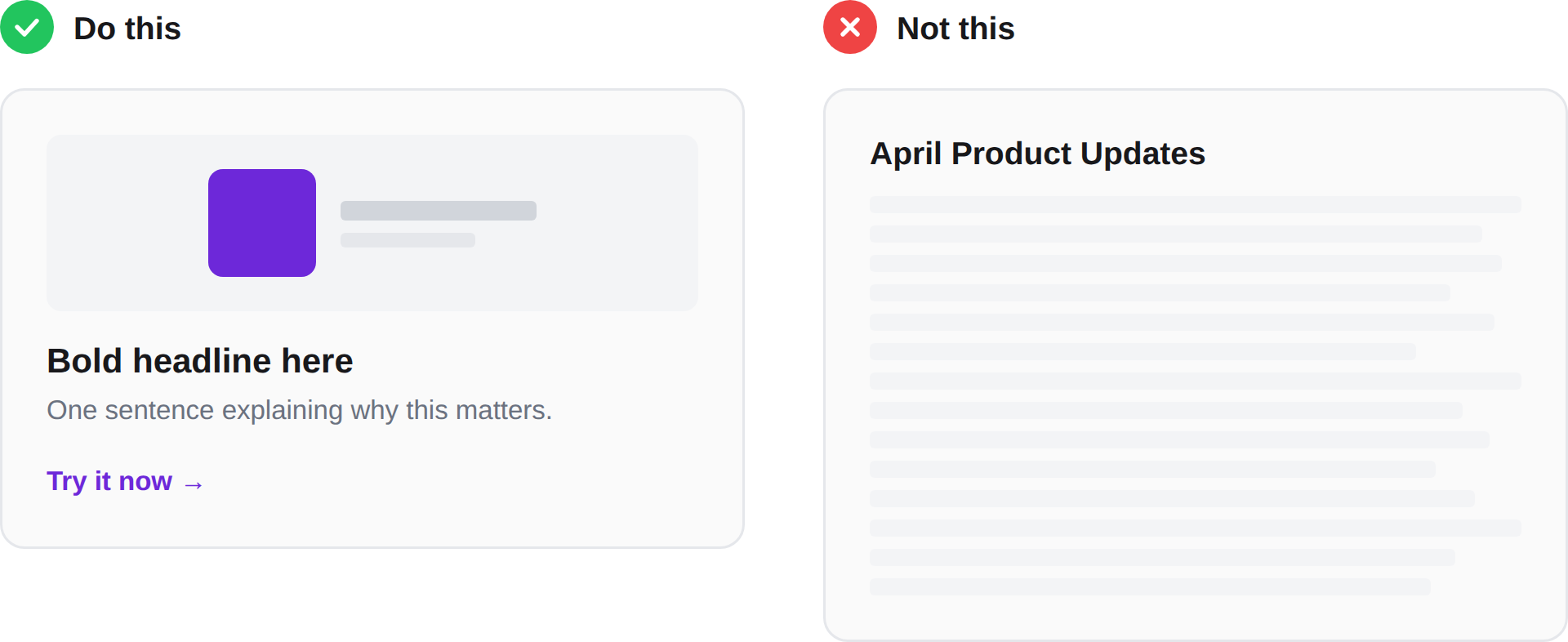Click the third placeholder line under April Product Updates
1568x642 pixels.
pos(1185,264)
